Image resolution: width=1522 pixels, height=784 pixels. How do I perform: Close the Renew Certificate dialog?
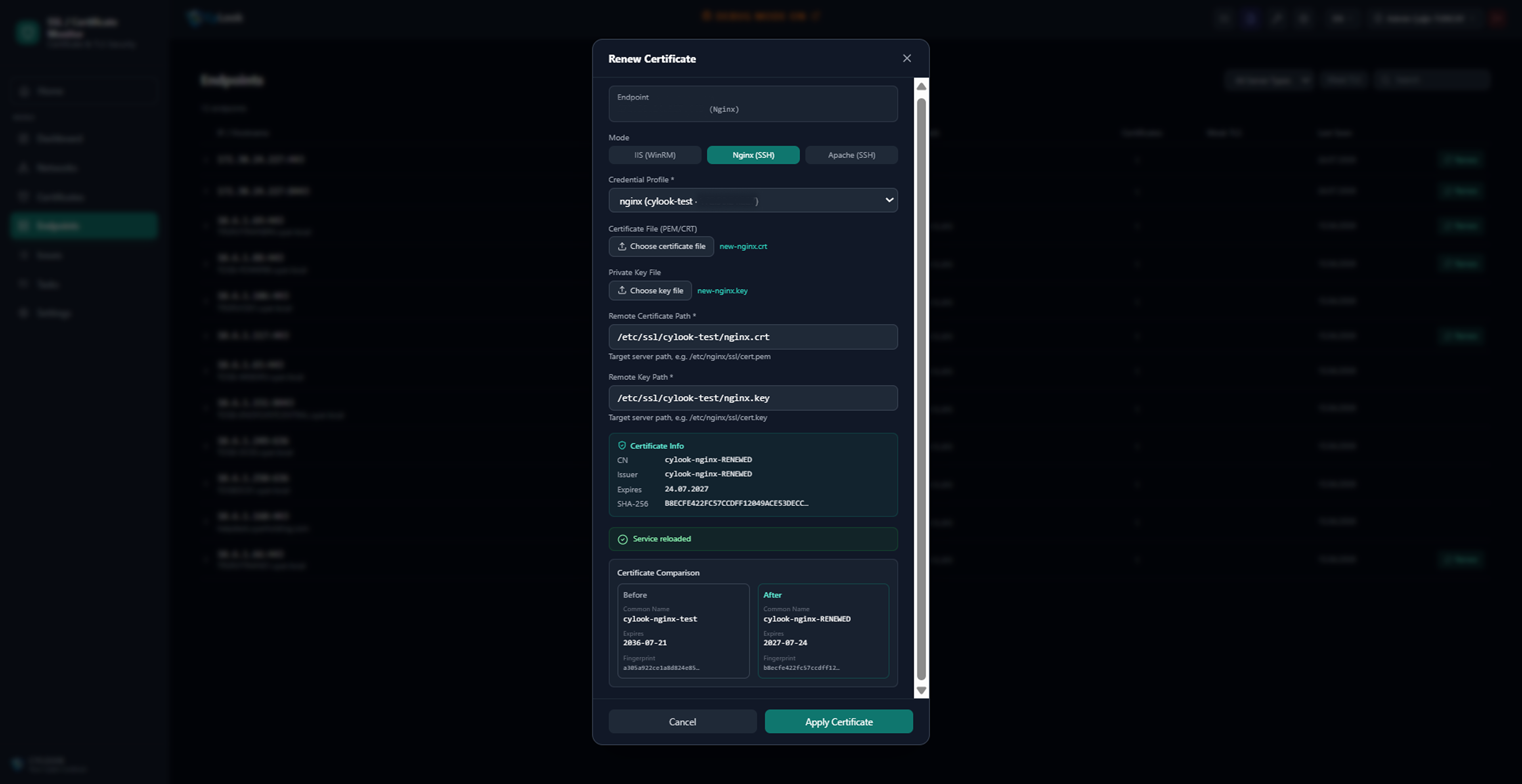point(907,58)
